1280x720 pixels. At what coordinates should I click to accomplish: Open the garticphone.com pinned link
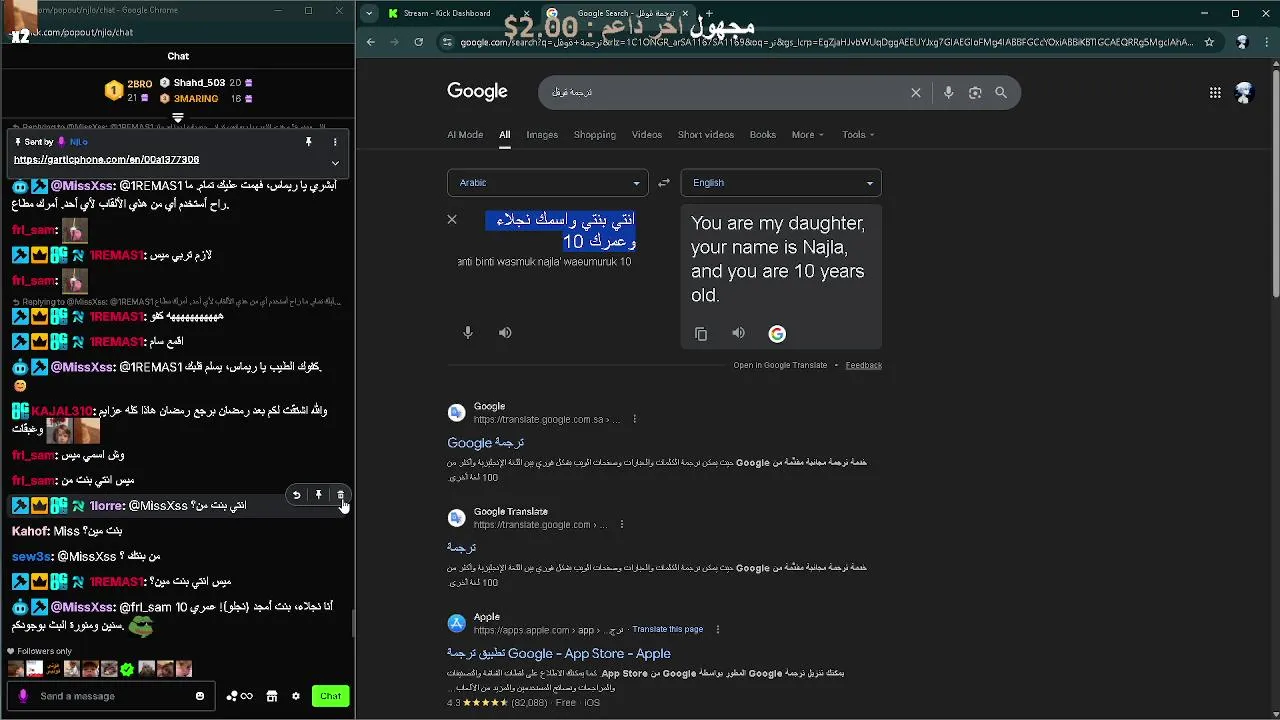(x=106, y=159)
